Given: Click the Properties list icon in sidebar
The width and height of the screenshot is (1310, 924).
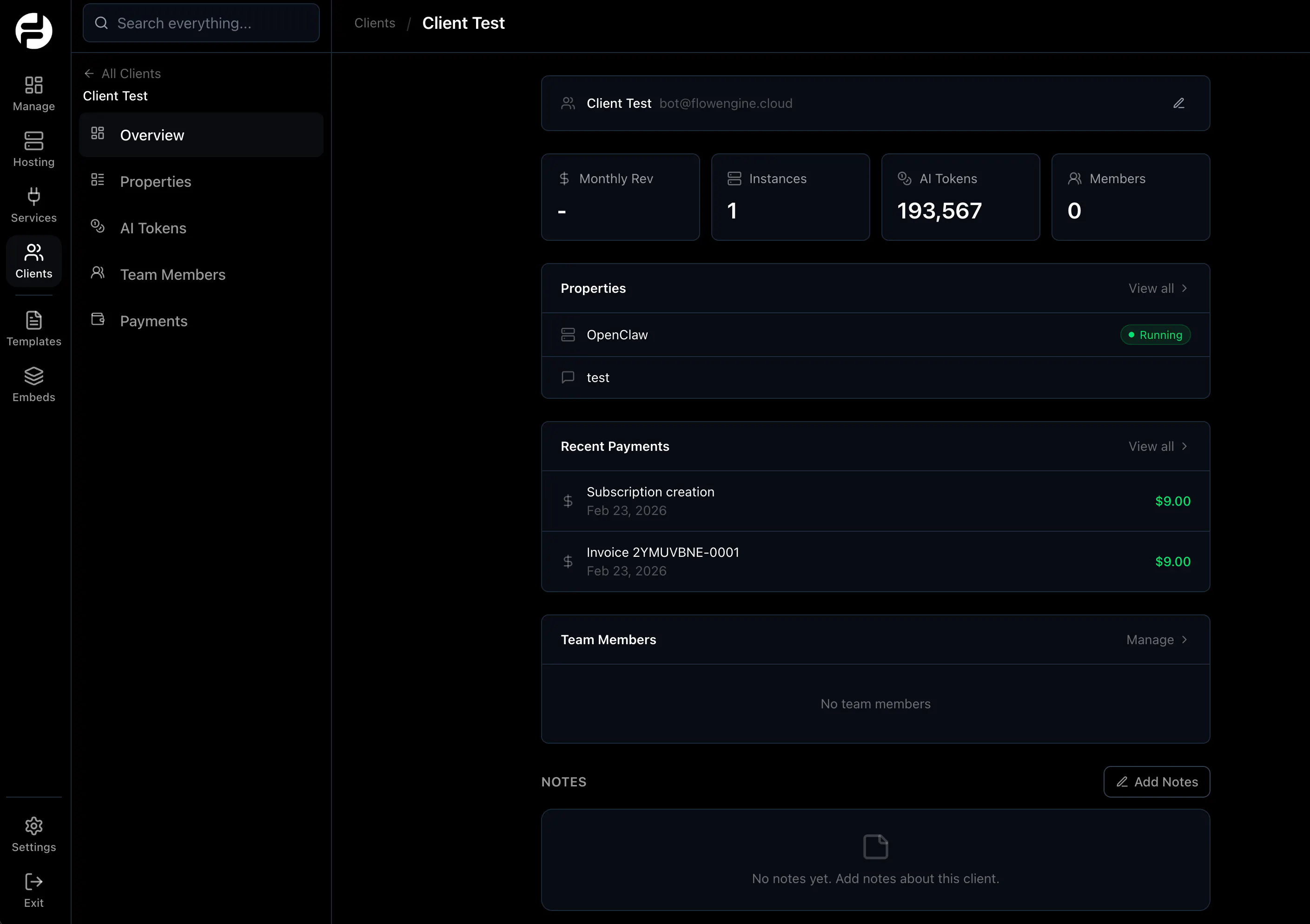Looking at the screenshot, I should pos(98,180).
